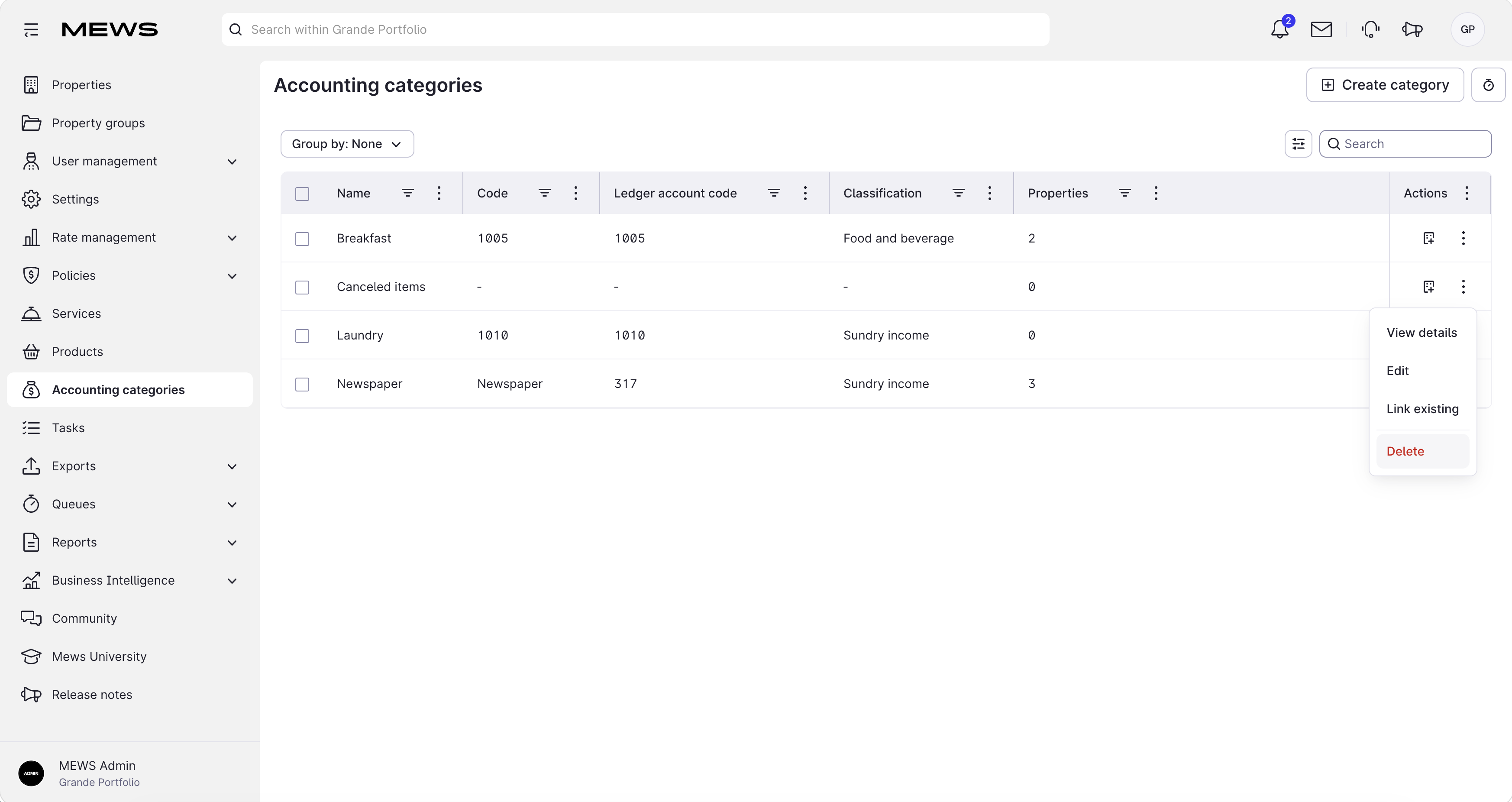This screenshot has height=802, width=1512.
Task: Click the timer icon next to Create category
Action: pyautogui.click(x=1489, y=85)
